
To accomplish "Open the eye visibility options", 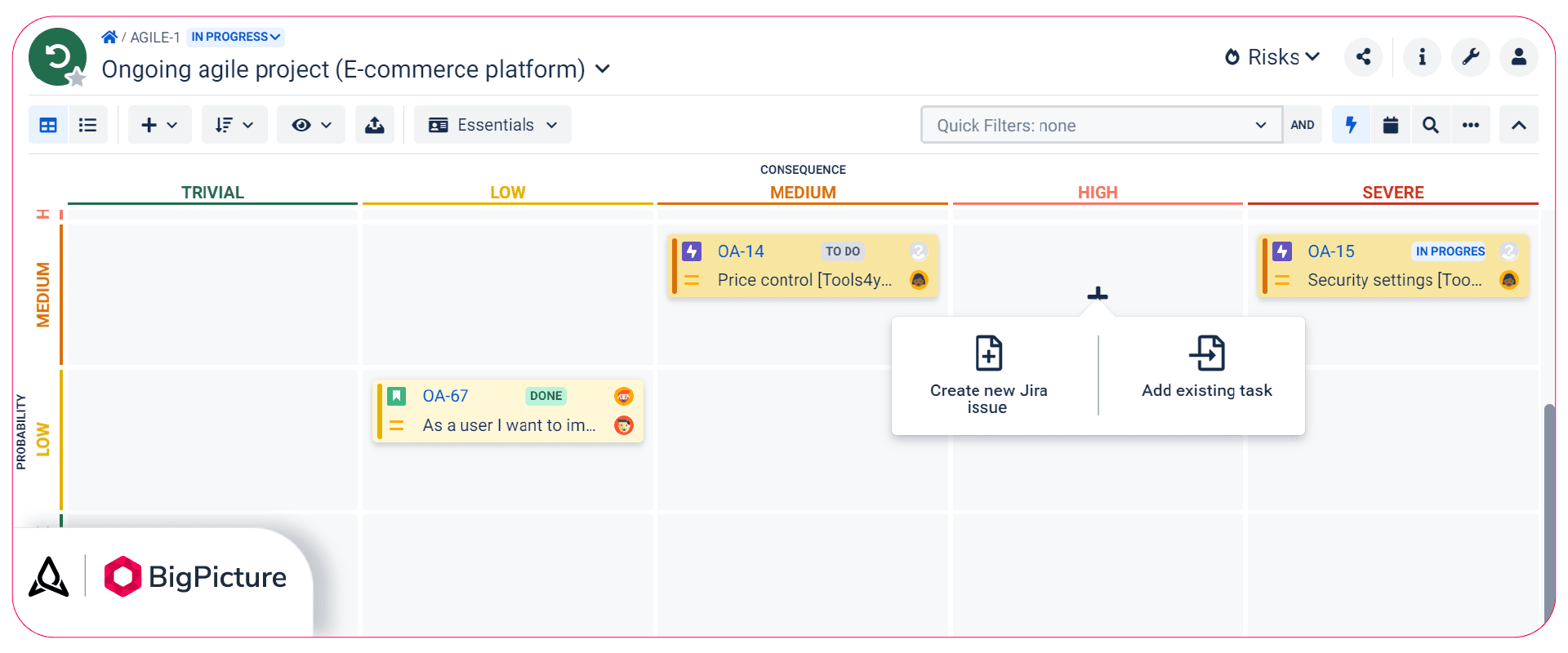I will [310, 125].
